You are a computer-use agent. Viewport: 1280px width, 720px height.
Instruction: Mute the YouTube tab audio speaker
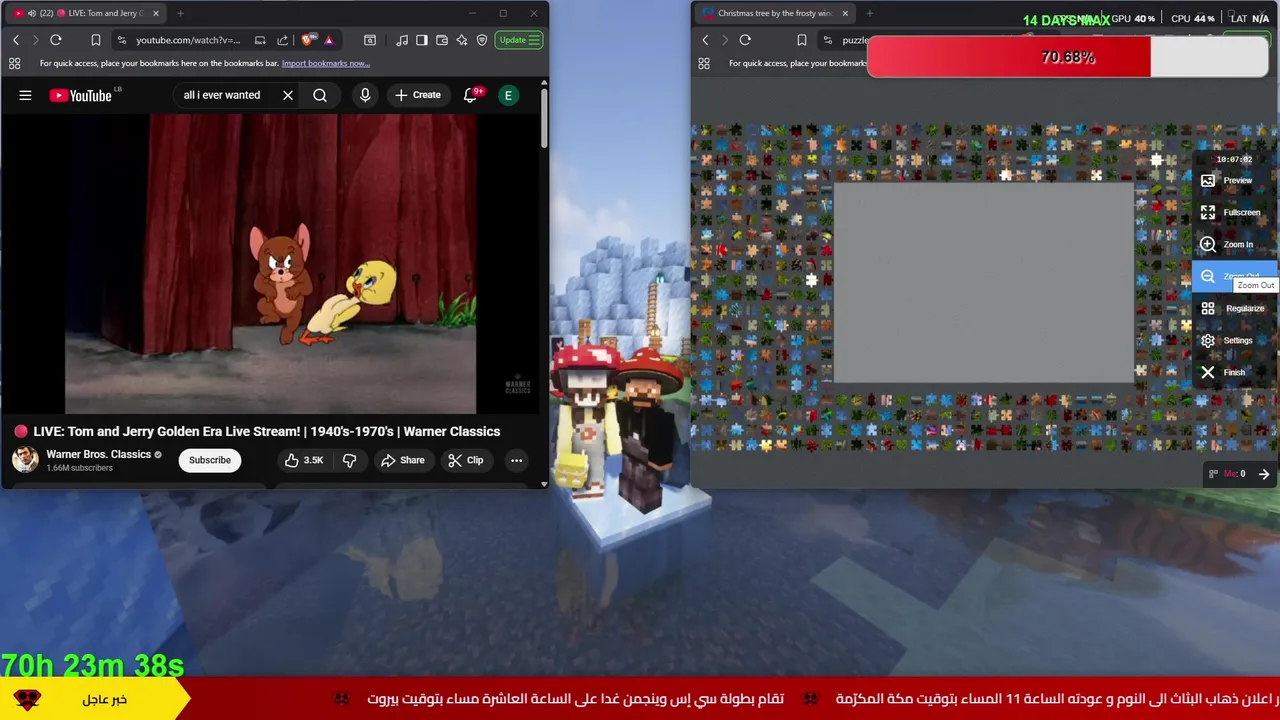[x=31, y=13]
